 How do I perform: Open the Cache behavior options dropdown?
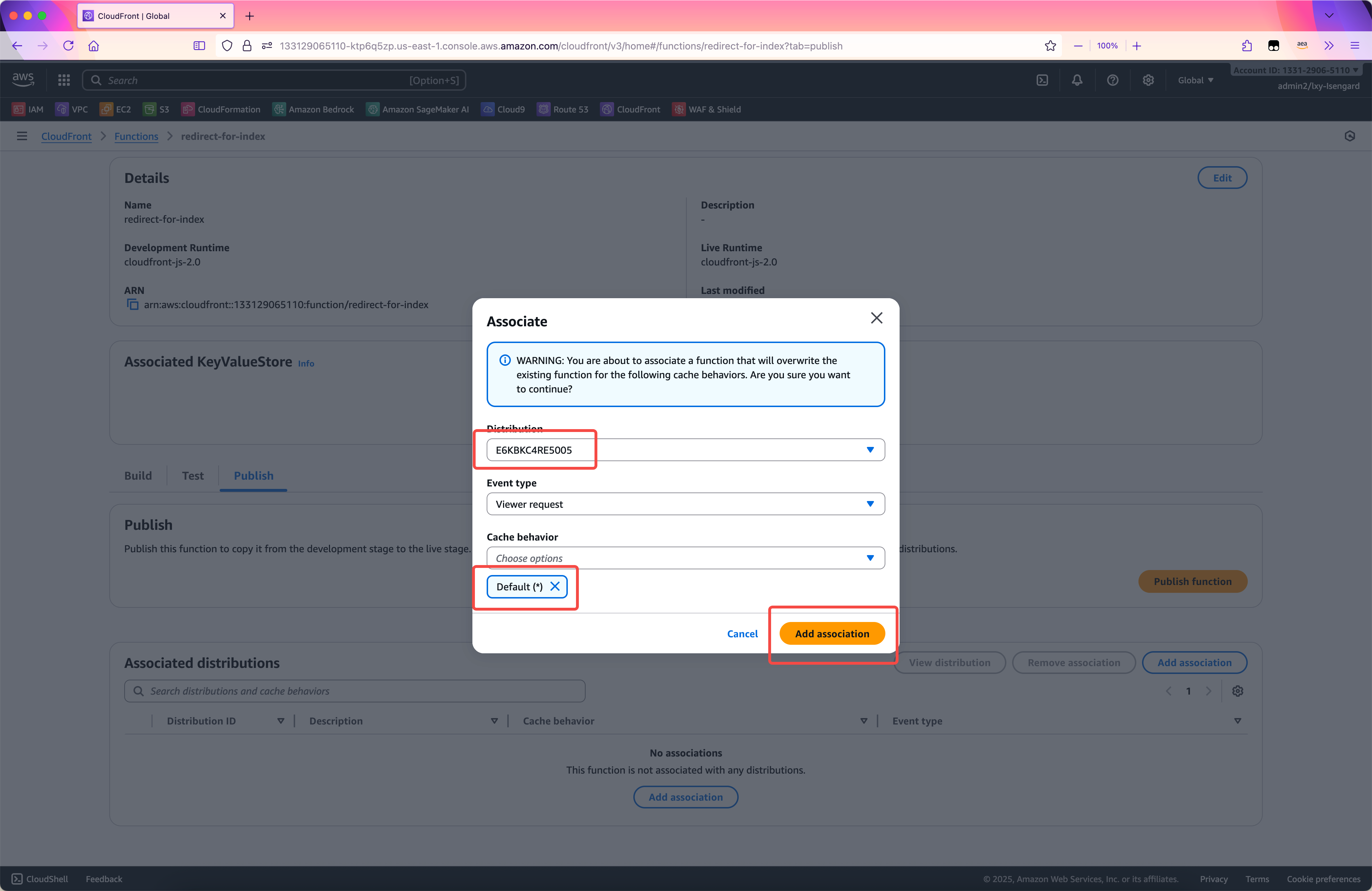685,557
